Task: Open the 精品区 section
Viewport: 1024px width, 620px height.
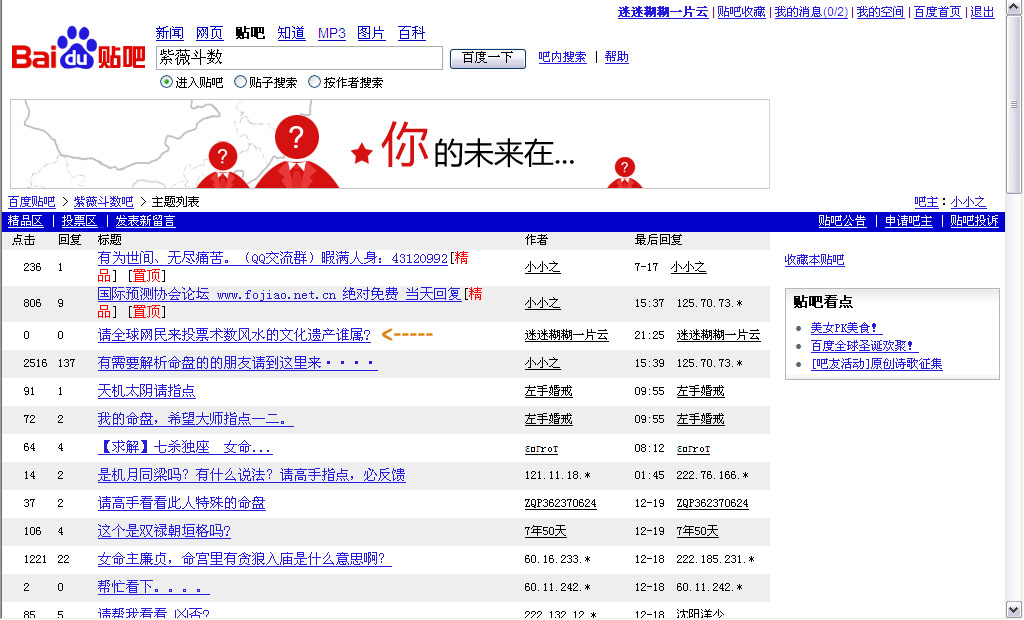Action: [26, 221]
